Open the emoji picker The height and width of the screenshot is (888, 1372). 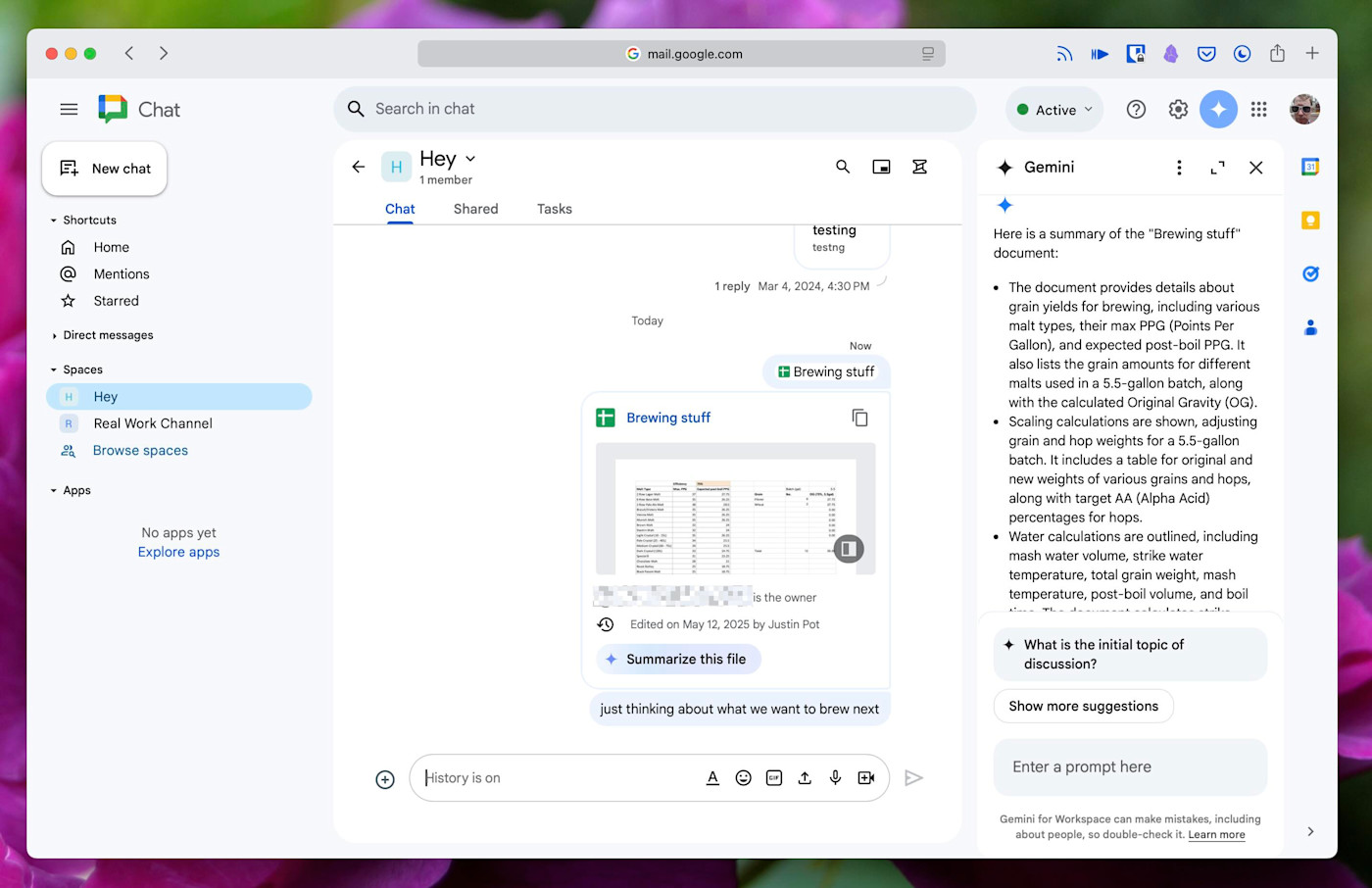point(744,778)
